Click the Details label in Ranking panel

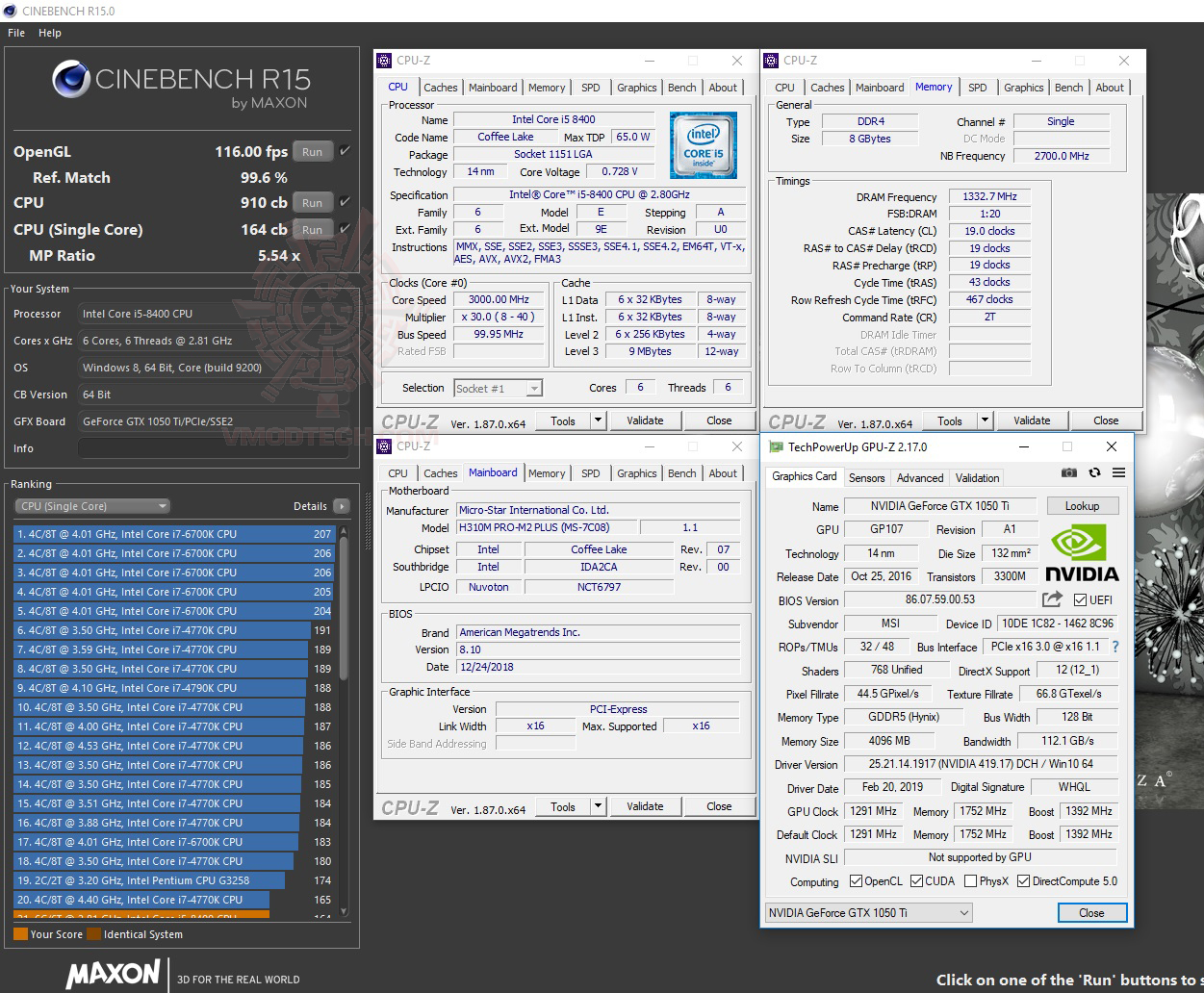click(x=310, y=506)
